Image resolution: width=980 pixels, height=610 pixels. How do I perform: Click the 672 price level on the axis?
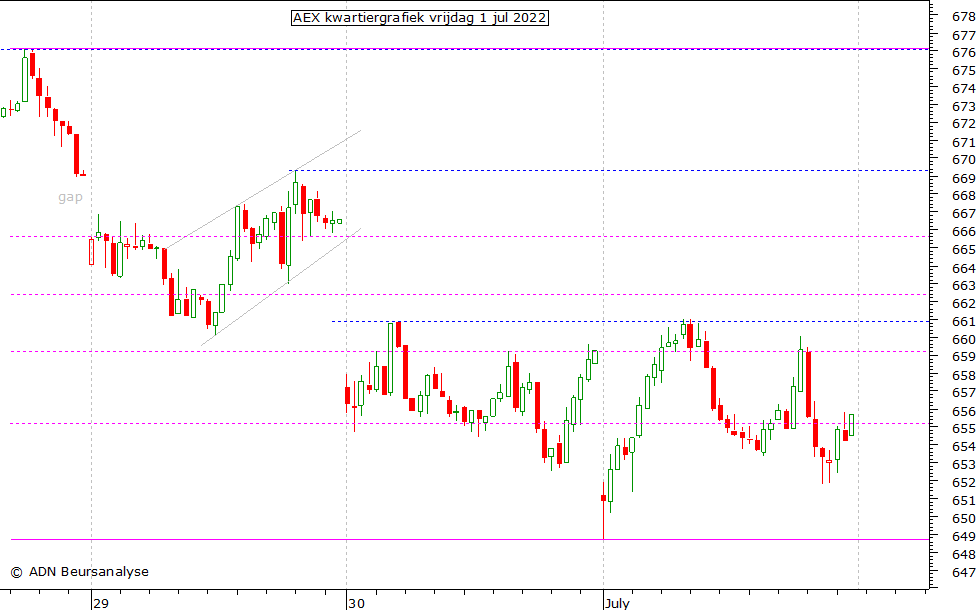click(x=963, y=124)
